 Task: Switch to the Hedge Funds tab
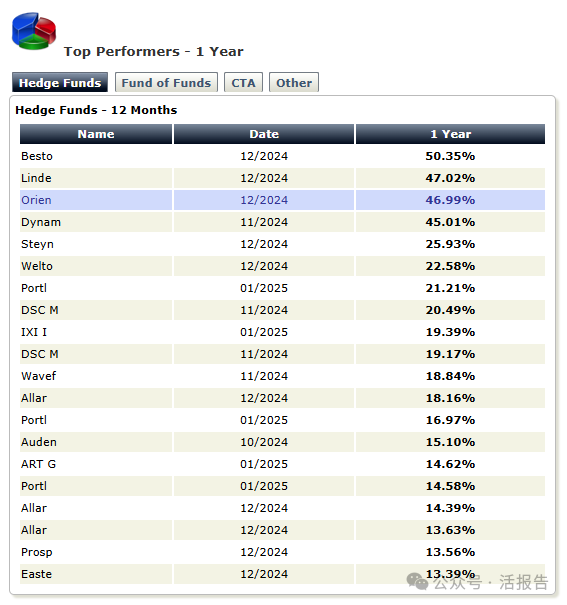(60, 82)
